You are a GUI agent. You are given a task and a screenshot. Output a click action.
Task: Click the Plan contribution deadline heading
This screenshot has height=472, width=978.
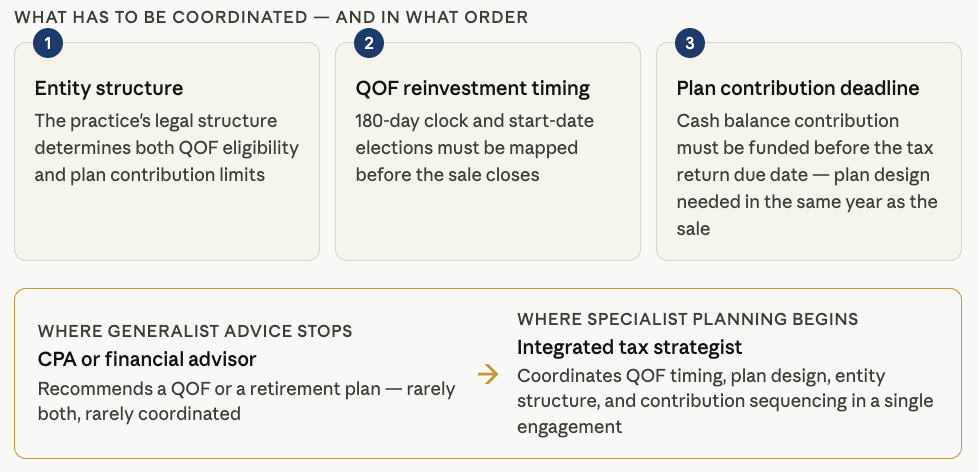point(797,88)
